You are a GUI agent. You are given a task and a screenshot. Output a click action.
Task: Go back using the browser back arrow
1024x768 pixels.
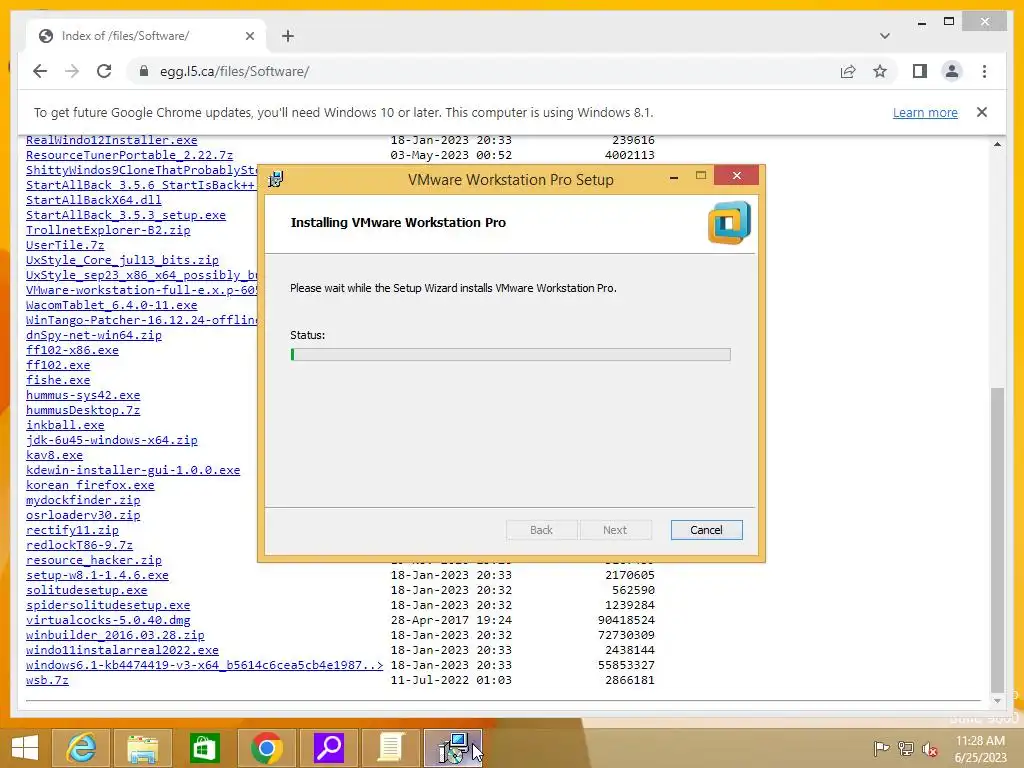pos(40,71)
